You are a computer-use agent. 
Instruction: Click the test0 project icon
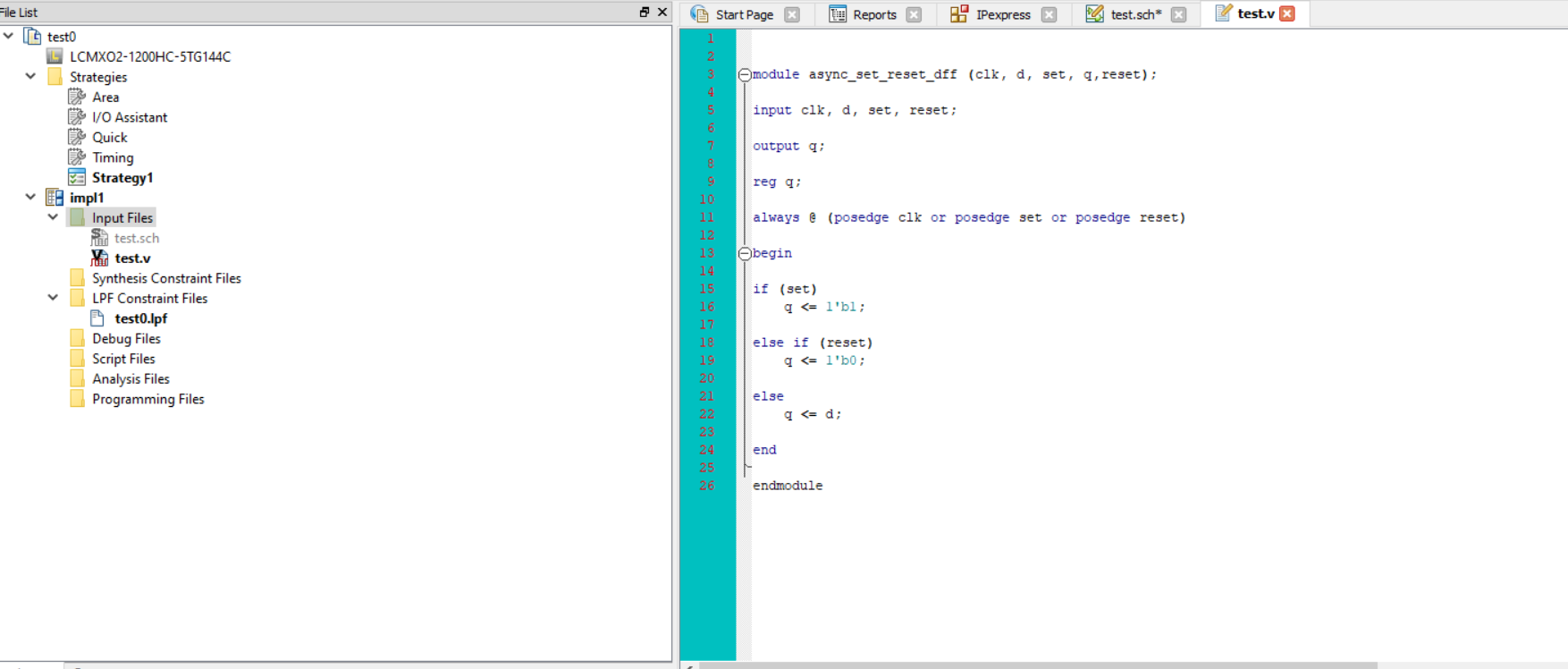pyautogui.click(x=32, y=37)
